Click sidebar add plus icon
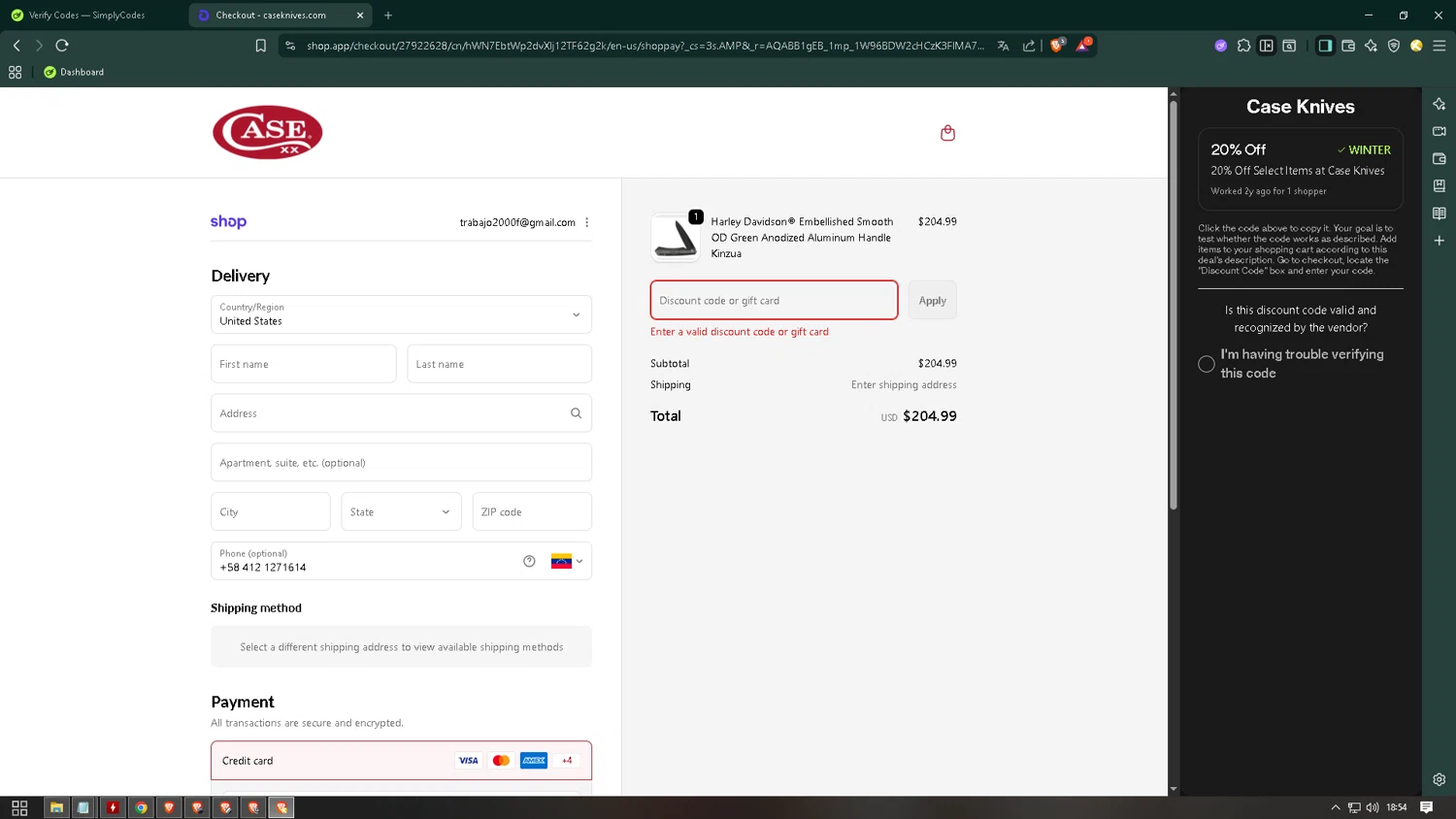This screenshot has height=819, width=1456. pos(1439,240)
